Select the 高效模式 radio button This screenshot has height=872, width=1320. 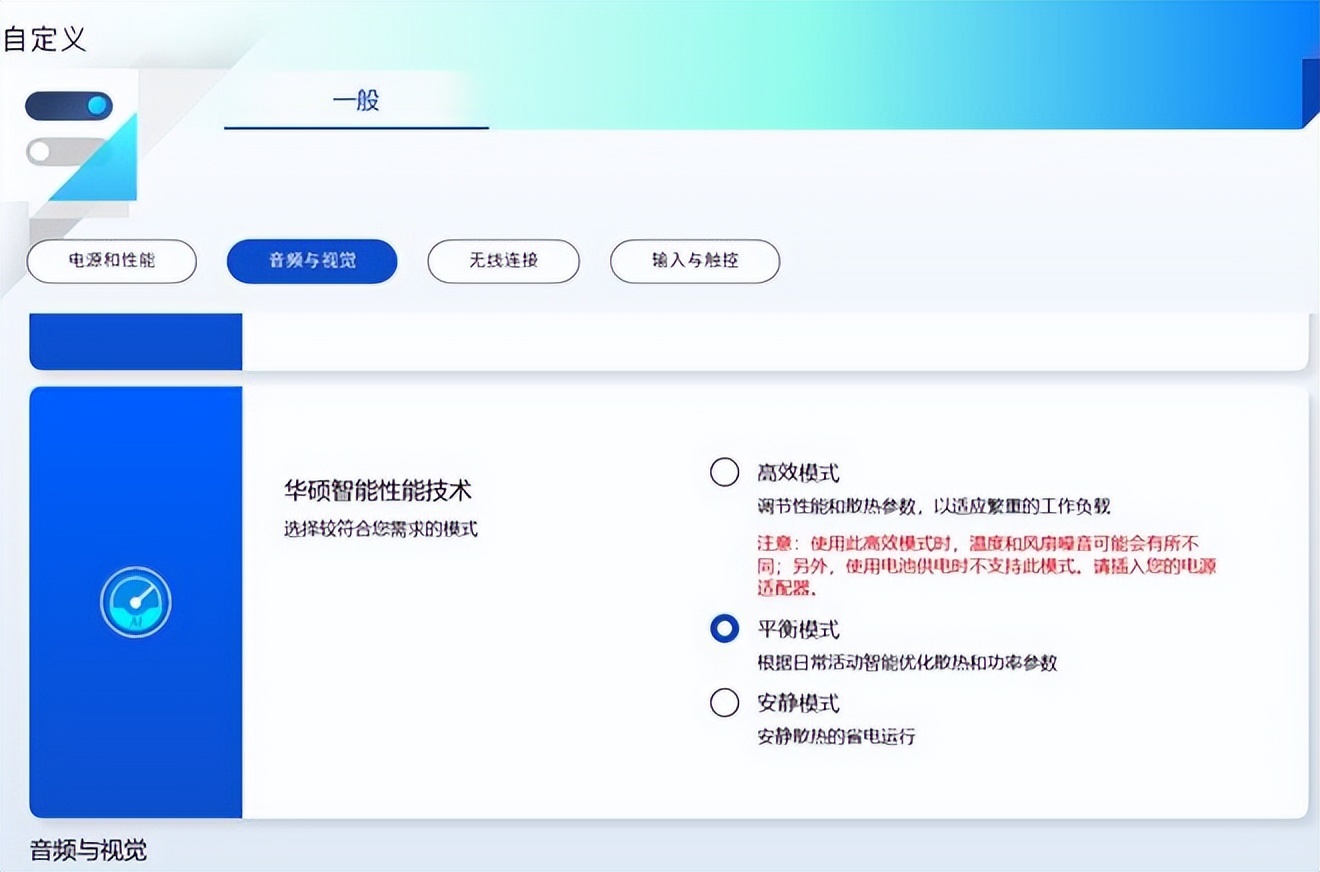click(724, 472)
